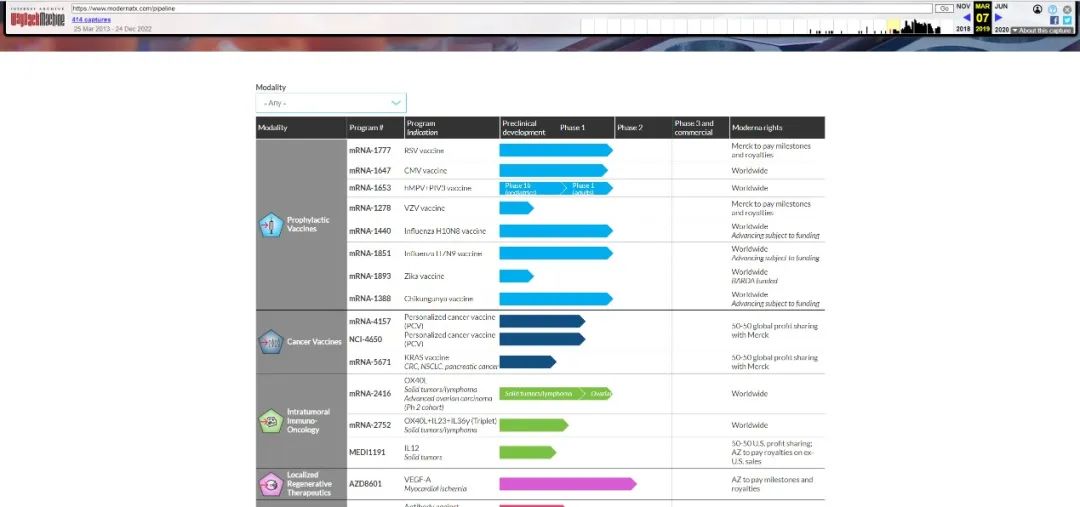Go to the previous capture arrow
Viewport: 1080px width, 507px height.
(966, 17)
